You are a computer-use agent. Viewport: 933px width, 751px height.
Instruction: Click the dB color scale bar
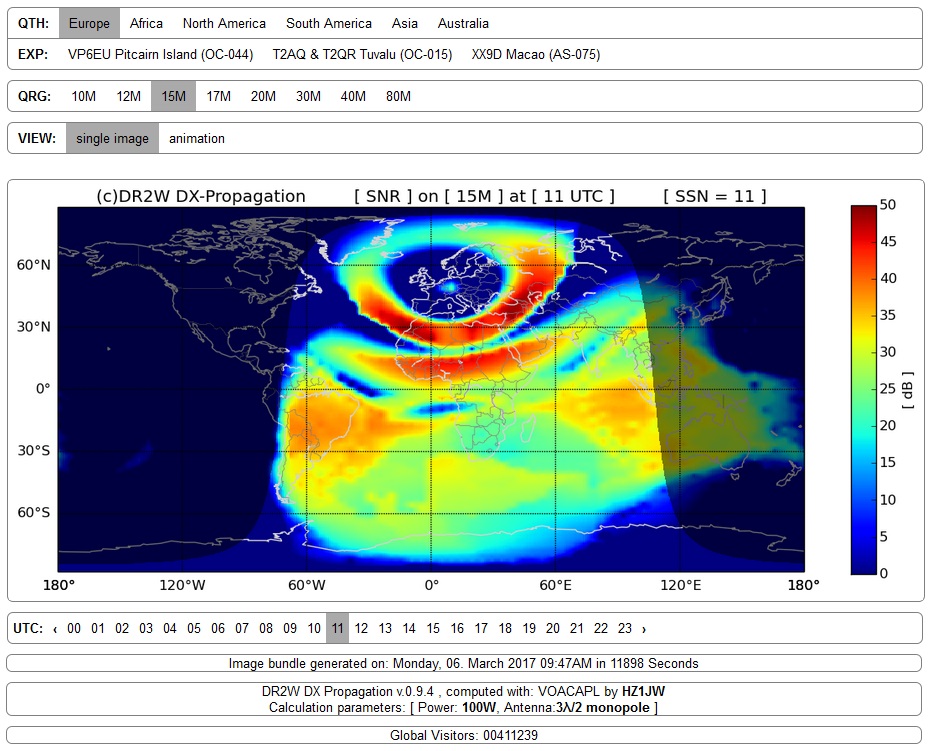click(x=863, y=389)
